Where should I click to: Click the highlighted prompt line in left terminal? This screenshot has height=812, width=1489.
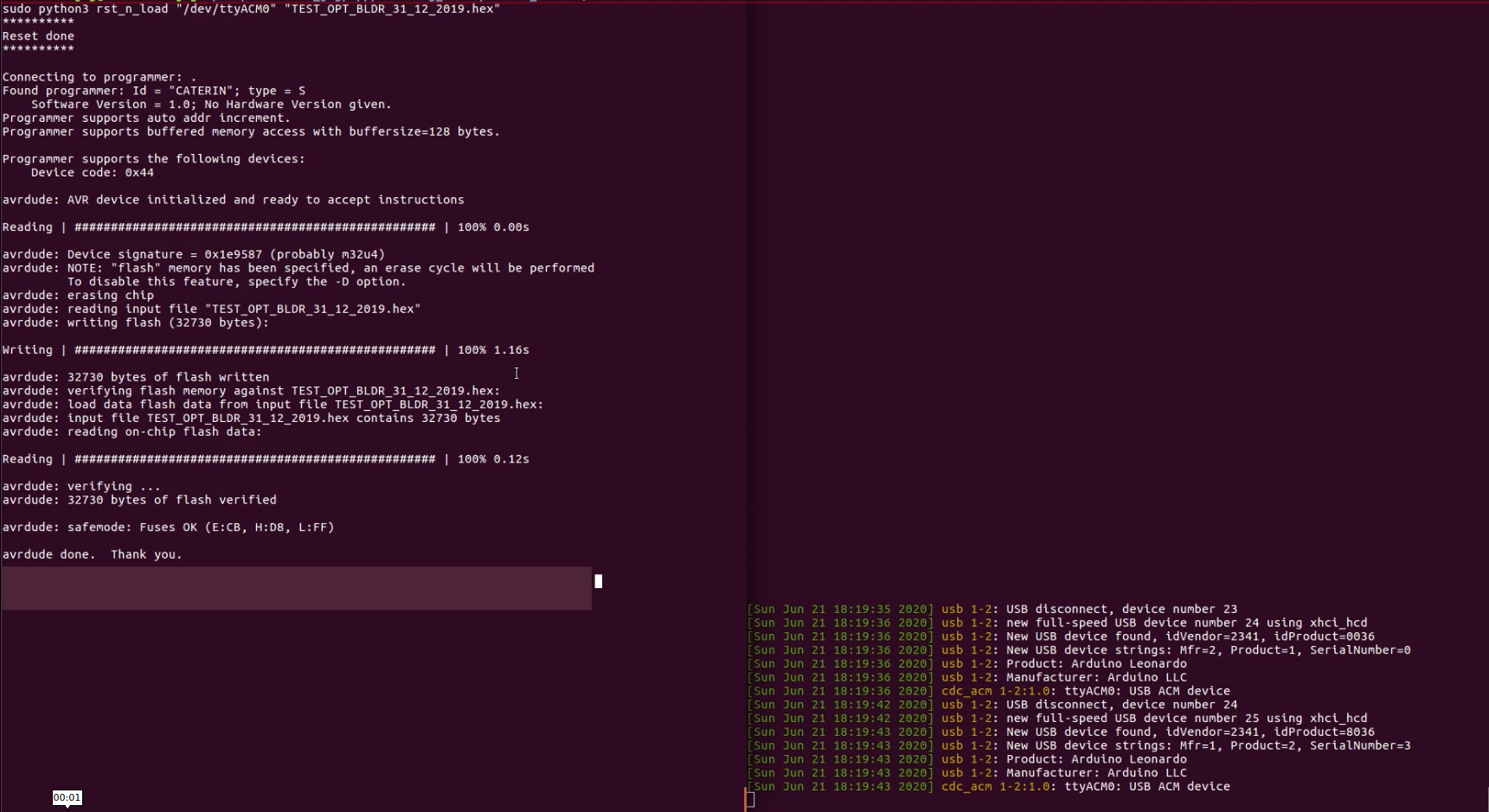tap(297, 588)
